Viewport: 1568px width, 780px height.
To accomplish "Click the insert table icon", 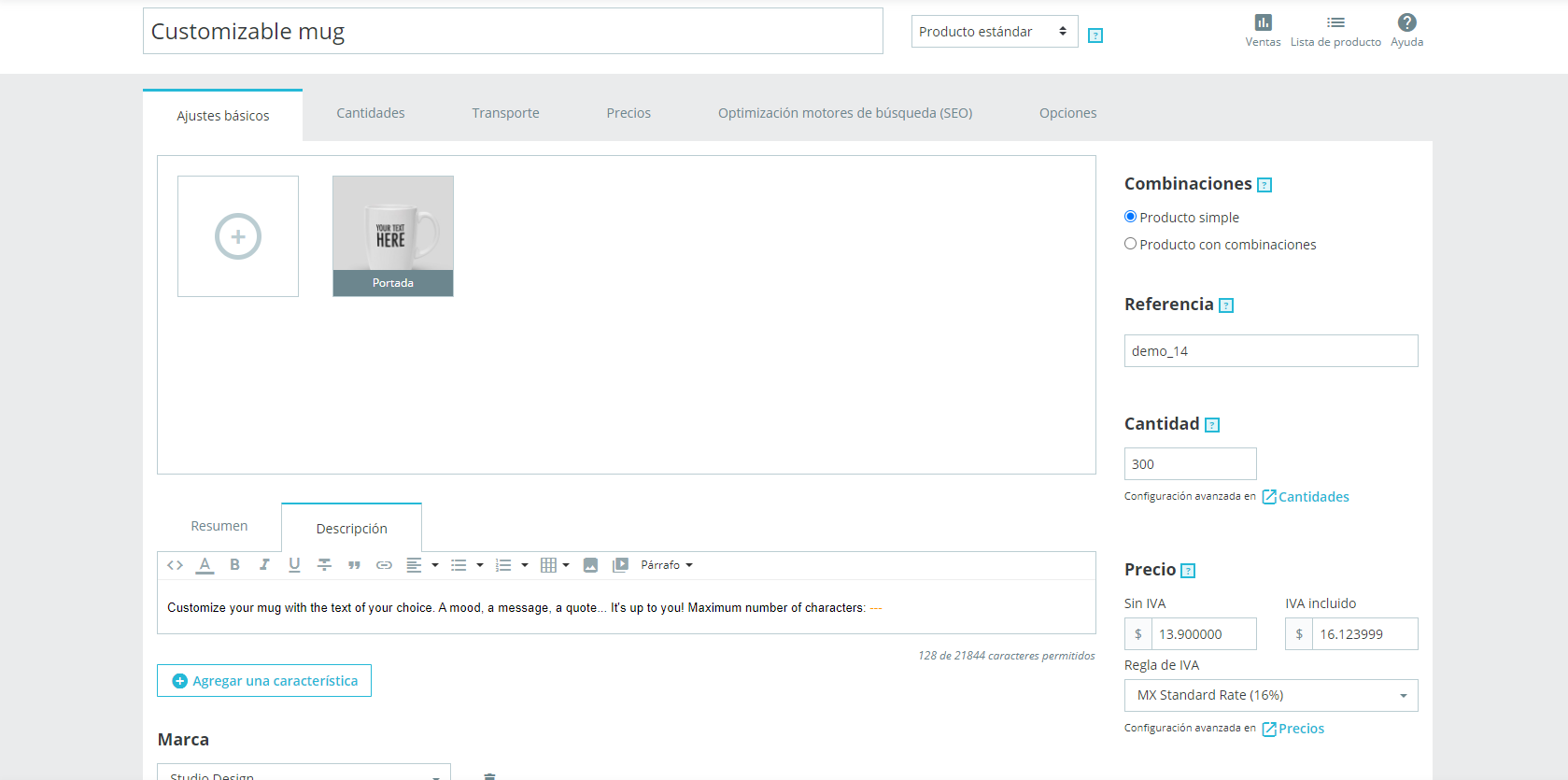I will coord(548,565).
